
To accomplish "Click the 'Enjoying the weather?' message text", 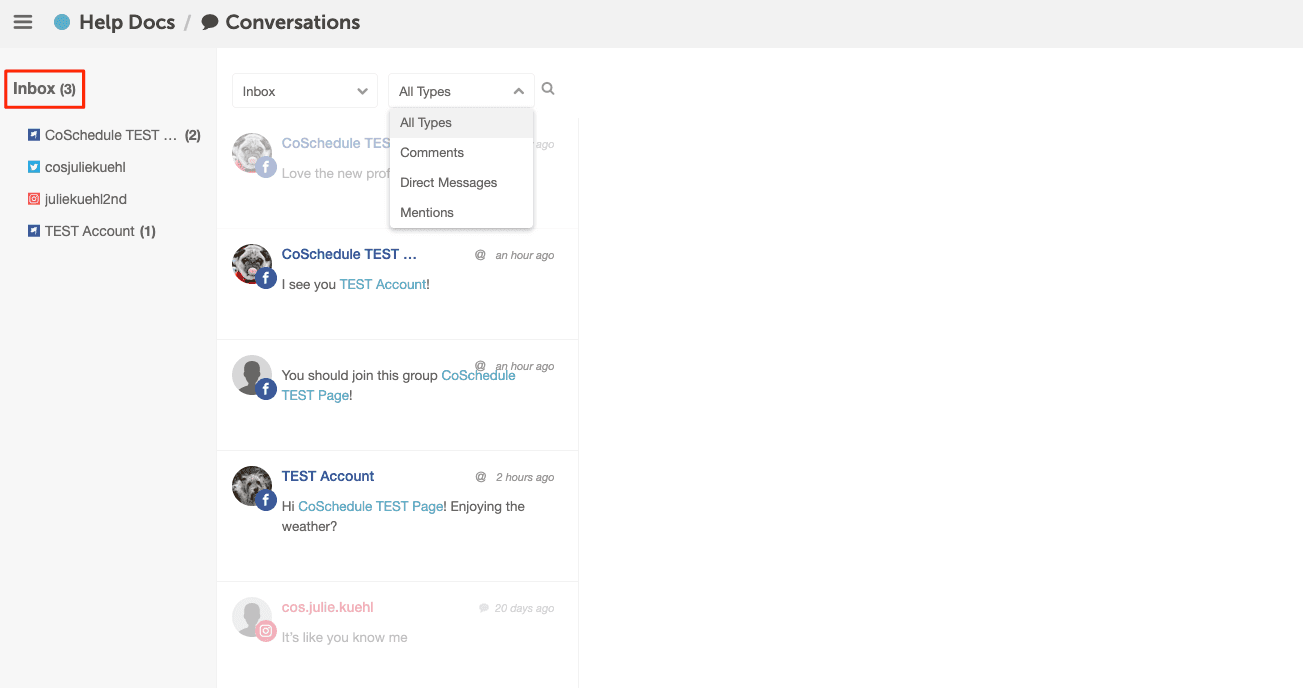I will (x=403, y=517).
